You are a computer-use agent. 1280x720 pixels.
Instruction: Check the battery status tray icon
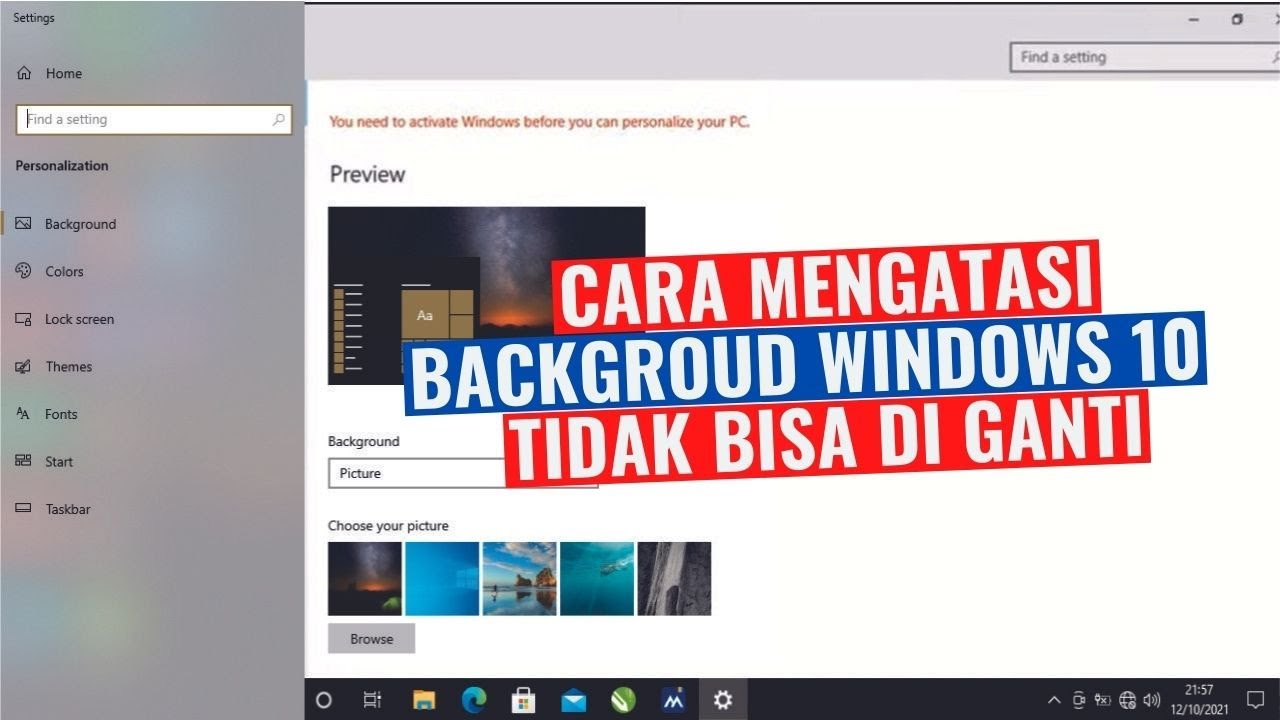1103,700
